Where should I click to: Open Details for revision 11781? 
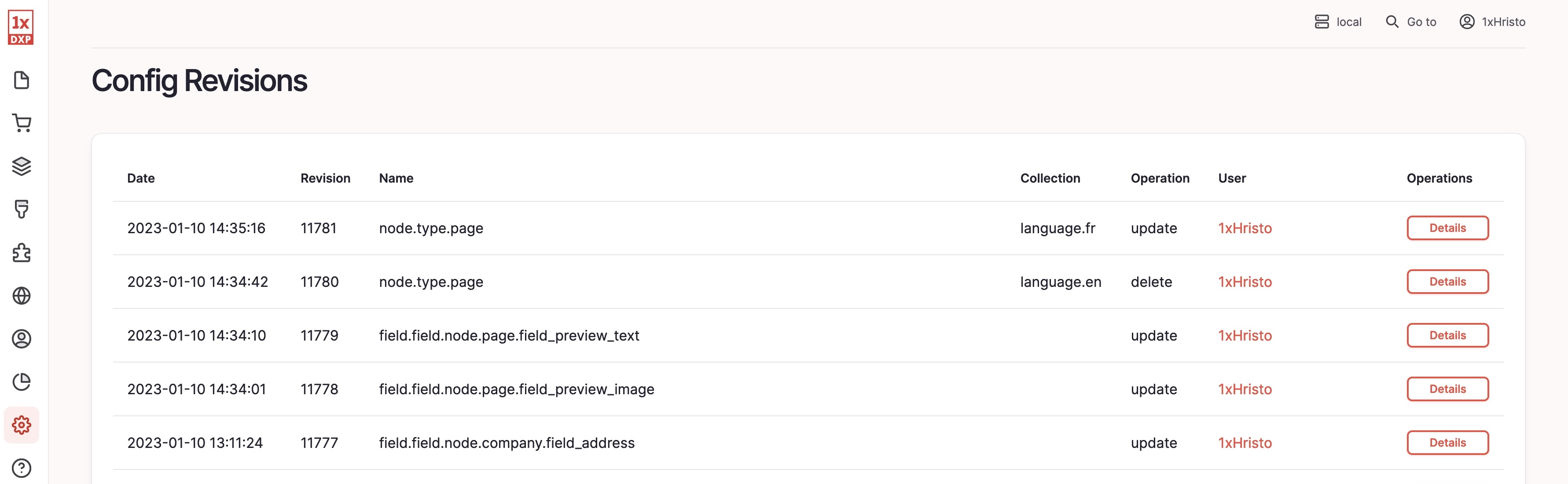click(x=1447, y=228)
